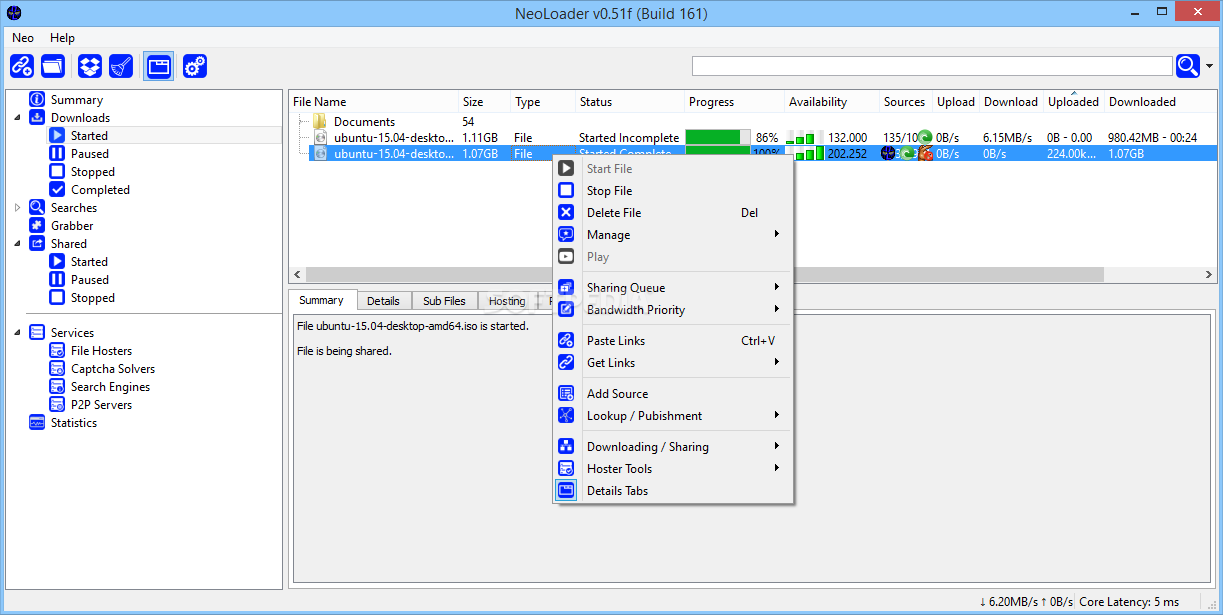The image size is (1223, 615).
Task: Choose Add Source in context menu
Action: 673,394
